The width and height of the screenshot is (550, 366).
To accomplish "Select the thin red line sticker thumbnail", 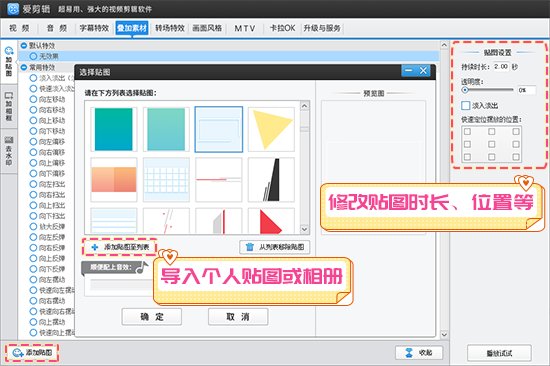I will coord(219,179).
